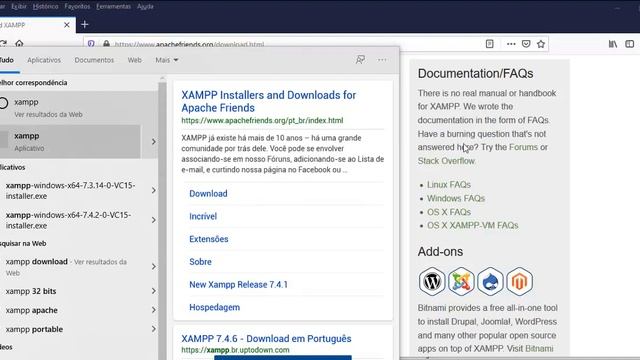Click the Extensões sublink

pos(209,239)
